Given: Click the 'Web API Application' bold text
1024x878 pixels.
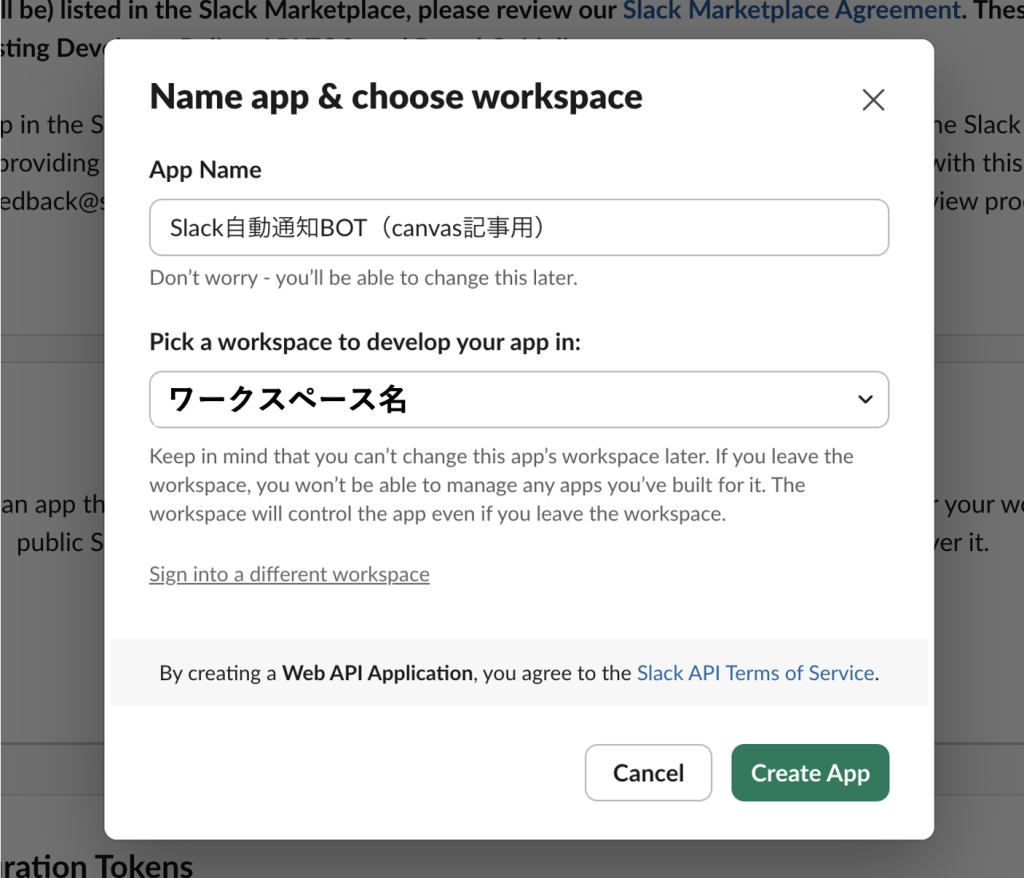Looking at the screenshot, I should tap(377, 673).
